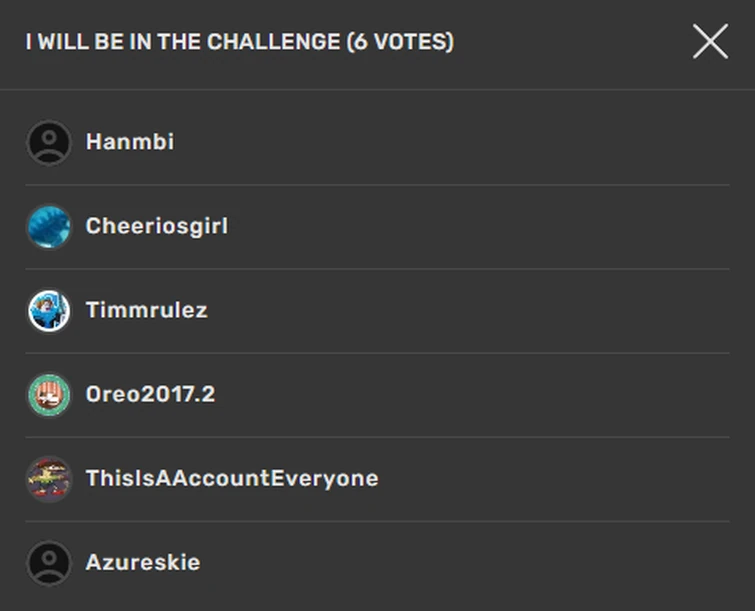Close the voters list with the X
This screenshot has height=611, width=755.
(x=710, y=42)
